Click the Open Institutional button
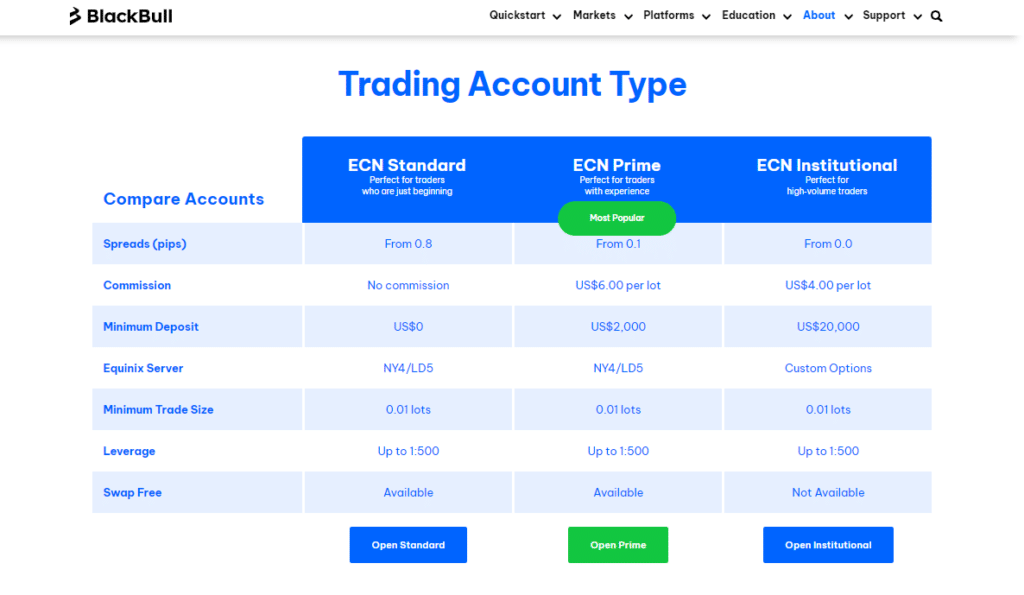Viewport: 1024px width, 595px height. 828,545
